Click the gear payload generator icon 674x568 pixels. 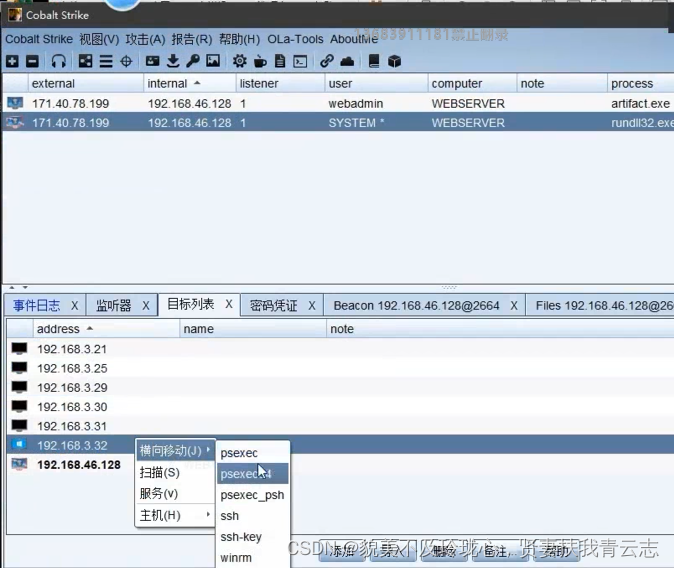click(239, 61)
